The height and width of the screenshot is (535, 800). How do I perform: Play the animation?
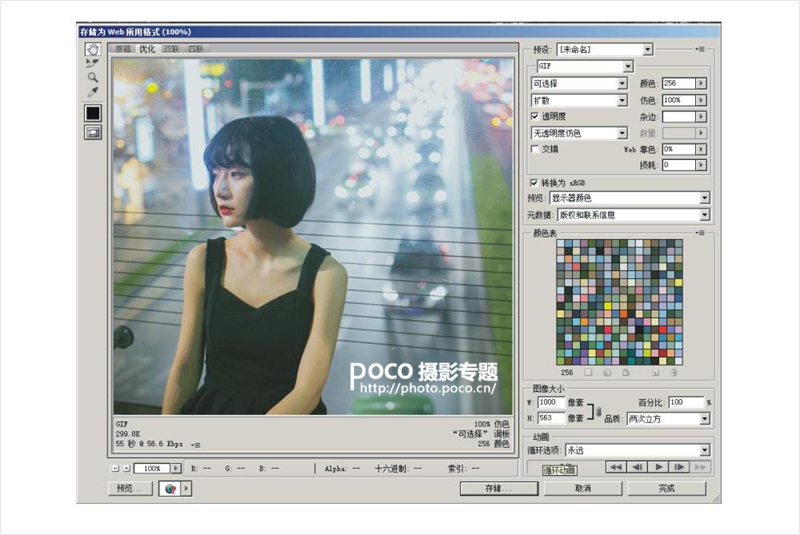659,467
